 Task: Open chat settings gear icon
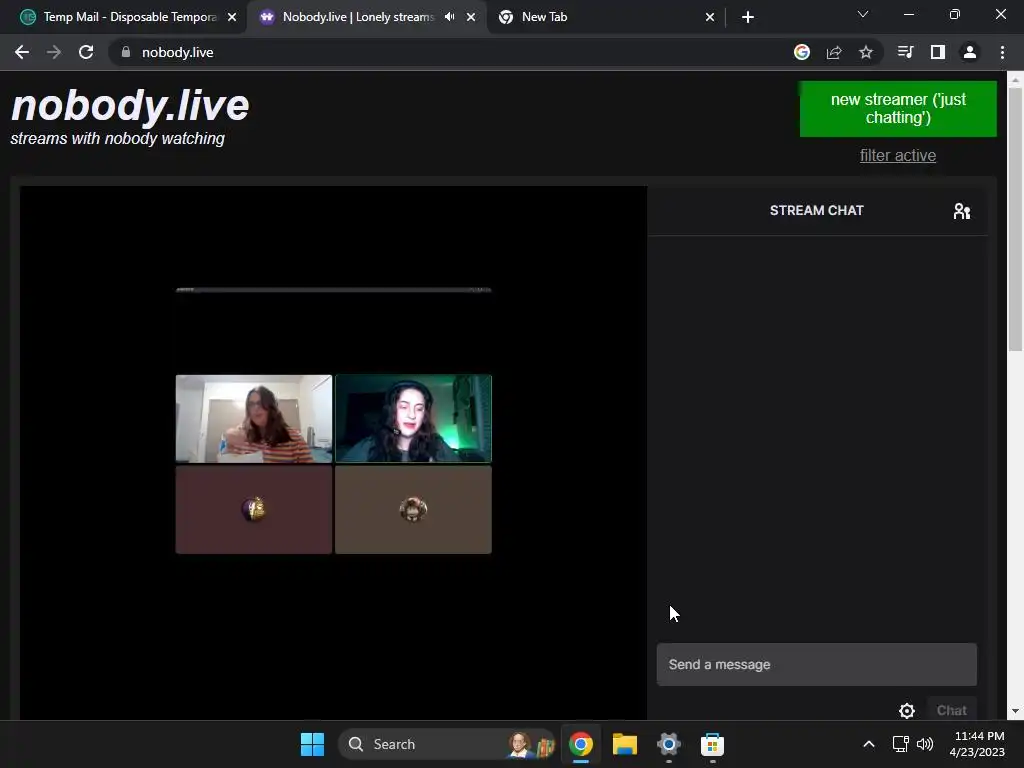906,711
